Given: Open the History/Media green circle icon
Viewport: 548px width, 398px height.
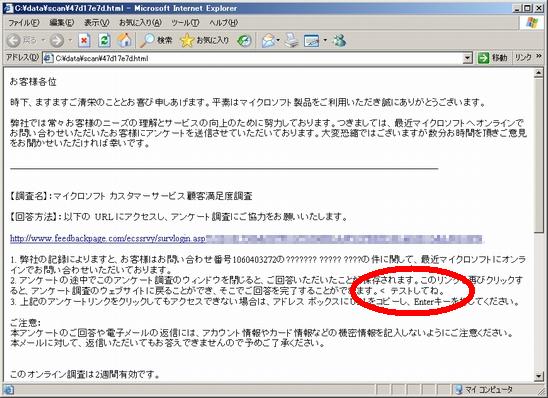Looking at the screenshot, I should point(244,41).
